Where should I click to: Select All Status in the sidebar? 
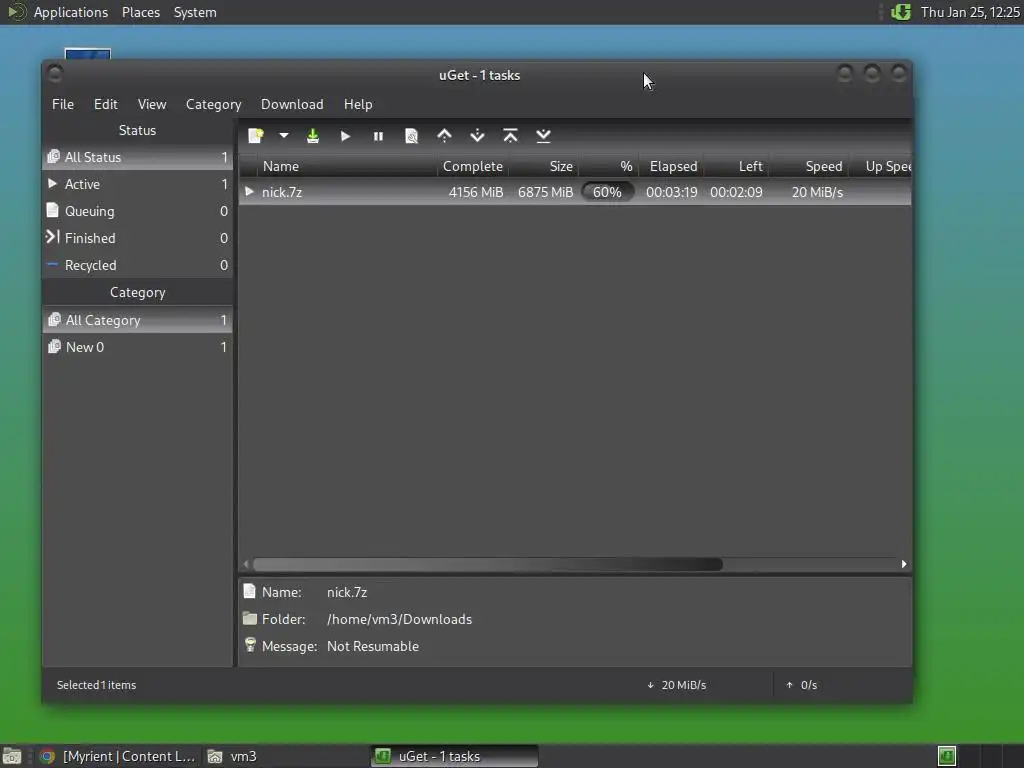pos(138,157)
